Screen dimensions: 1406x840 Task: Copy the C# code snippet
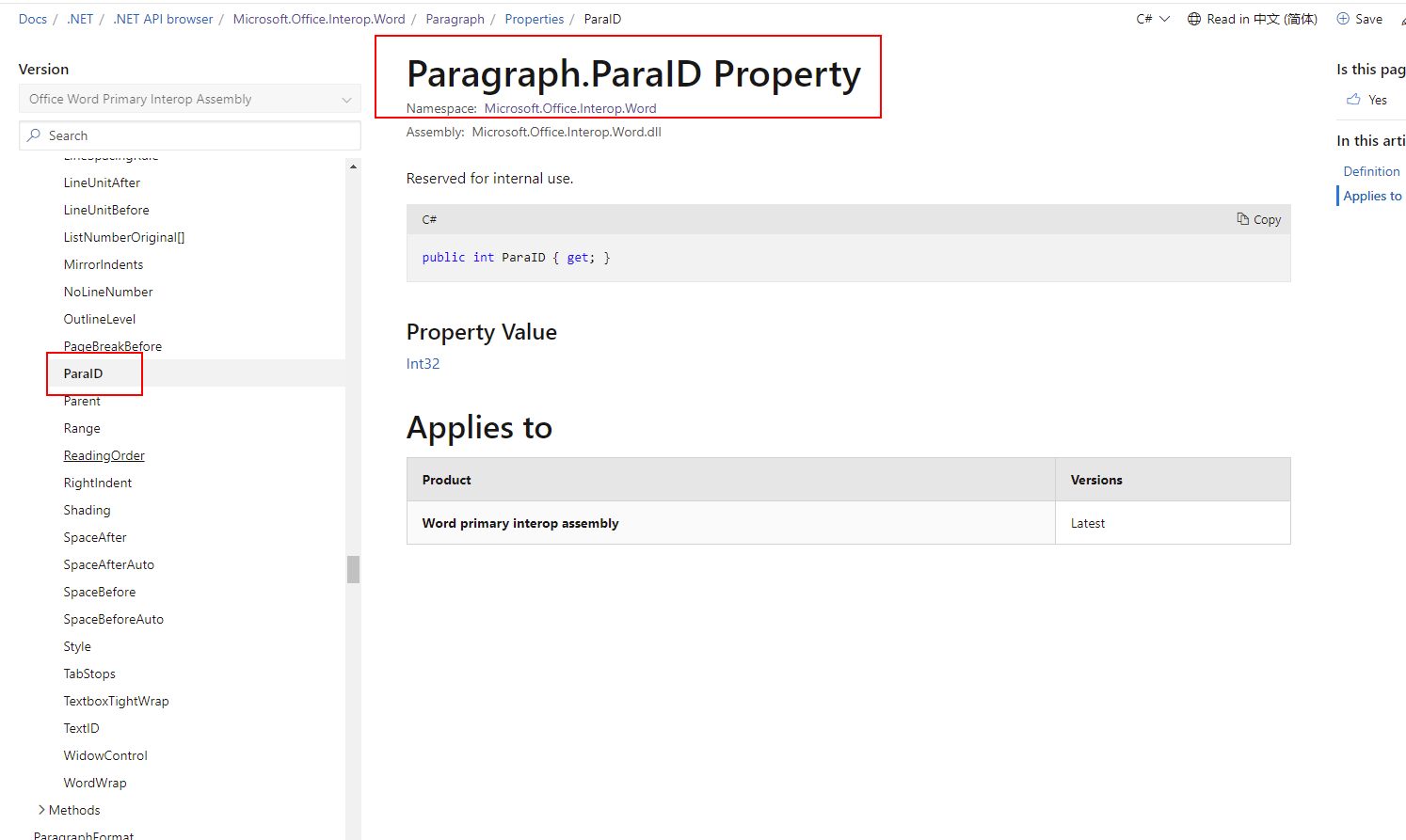[x=1258, y=218]
